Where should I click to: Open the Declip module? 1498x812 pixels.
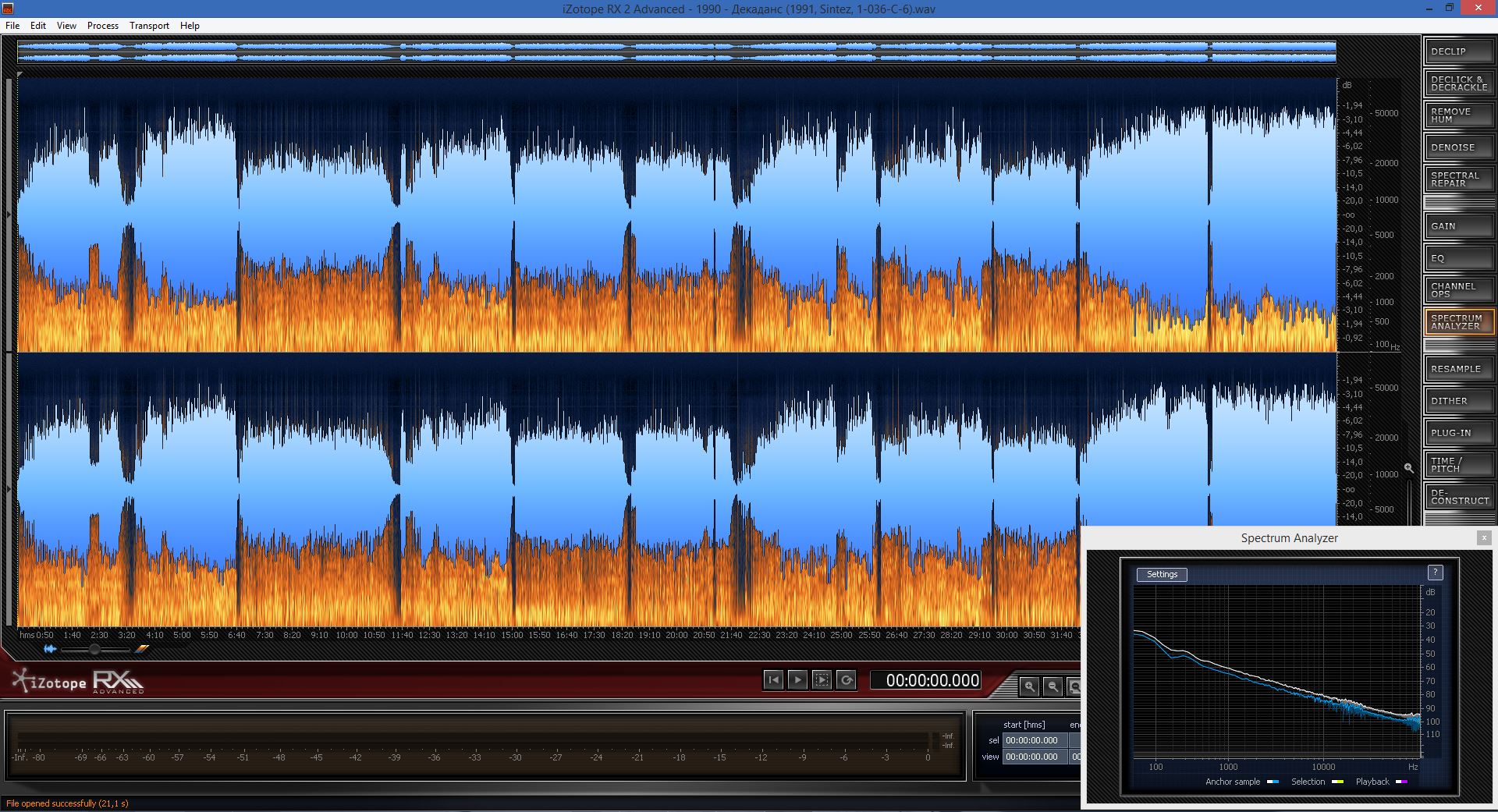pyautogui.click(x=1459, y=51)
